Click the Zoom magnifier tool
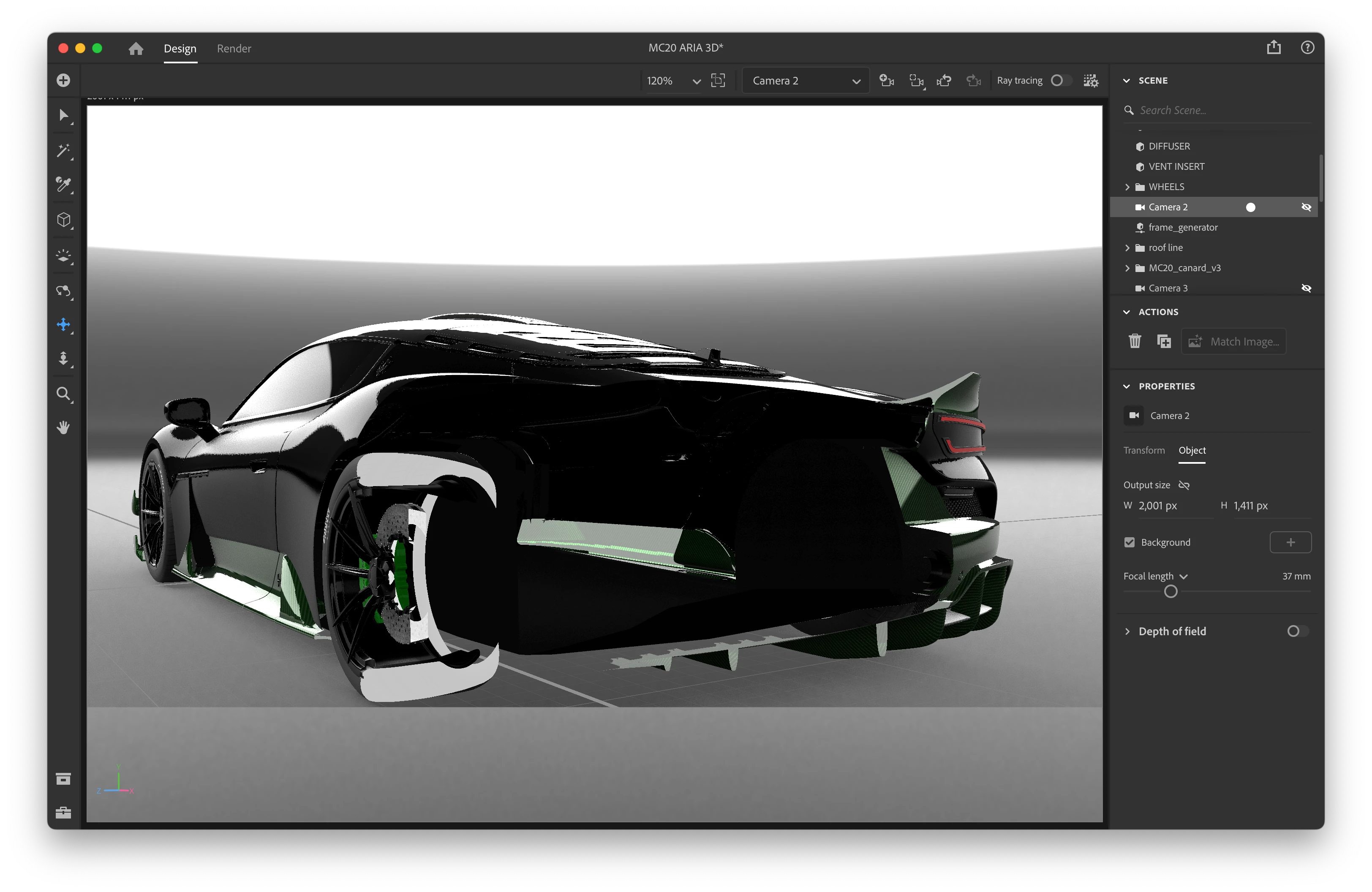 (63, 394)
